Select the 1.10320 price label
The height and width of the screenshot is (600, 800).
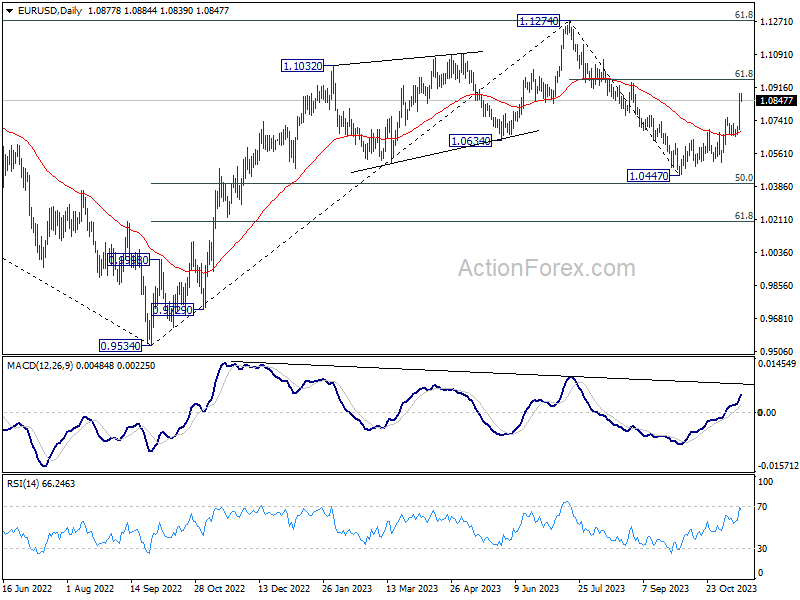303,66
